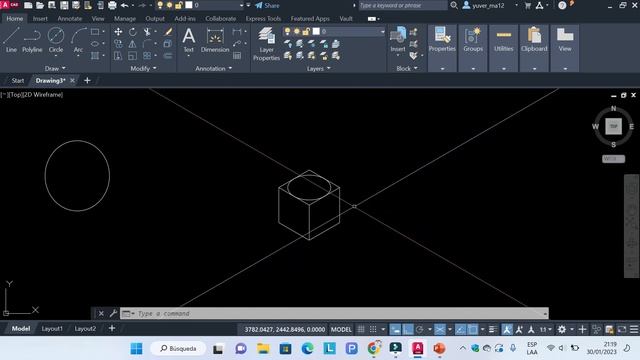Activate the Move tool

118,32
